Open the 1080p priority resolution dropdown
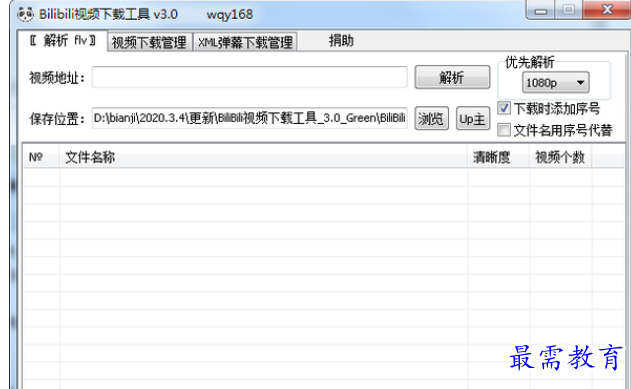 tap(555, 83)
